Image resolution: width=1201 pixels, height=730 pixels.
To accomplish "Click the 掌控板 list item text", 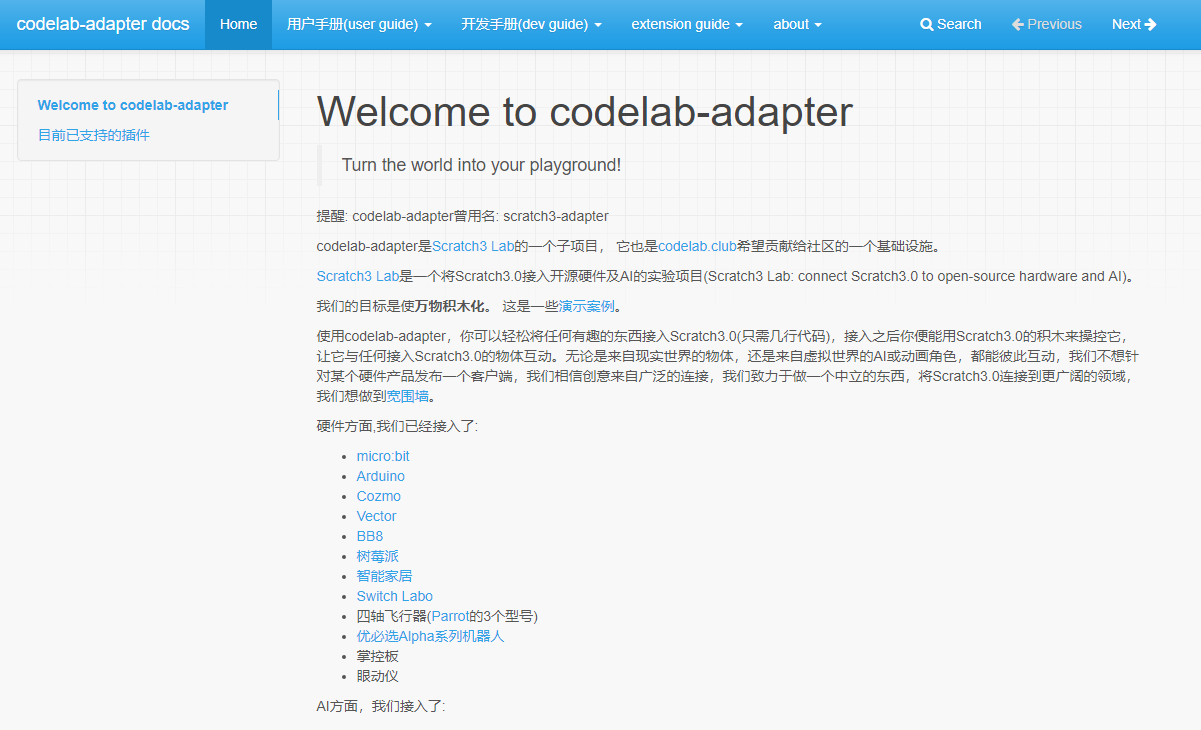I will tap(378, 656).
